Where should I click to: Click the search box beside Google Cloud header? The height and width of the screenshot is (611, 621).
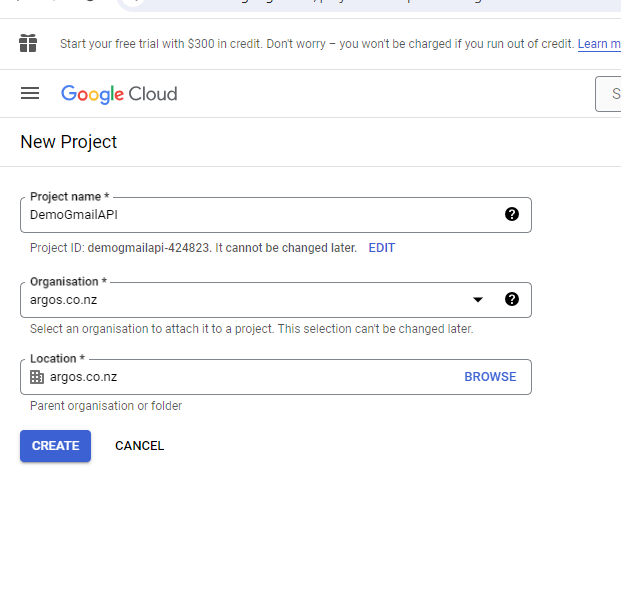pyautogui.click(x=608, y=94)
